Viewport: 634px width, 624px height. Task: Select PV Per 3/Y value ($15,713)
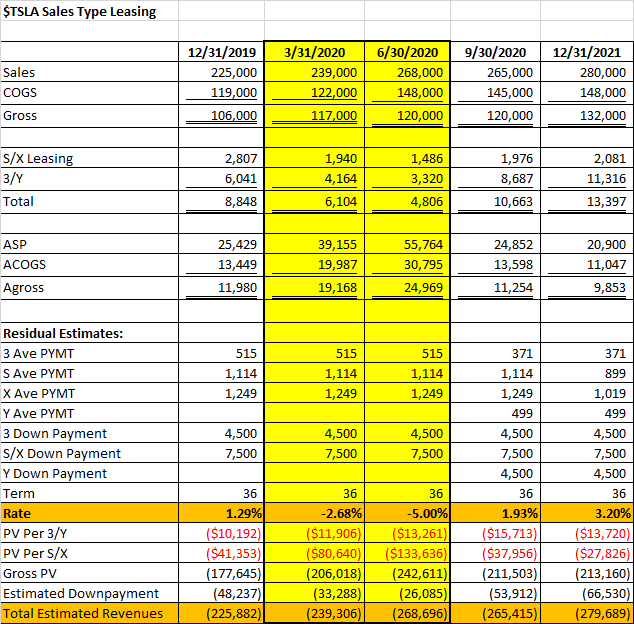(x=510, y=534)
